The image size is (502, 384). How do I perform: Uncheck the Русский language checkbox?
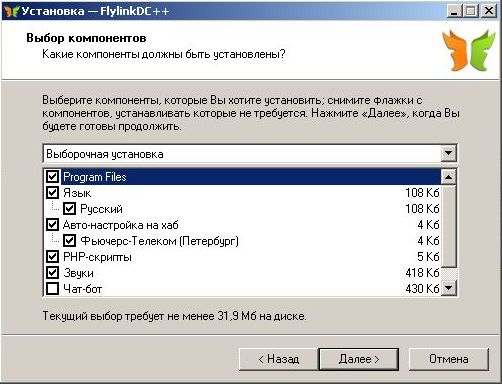pos(69,209)
